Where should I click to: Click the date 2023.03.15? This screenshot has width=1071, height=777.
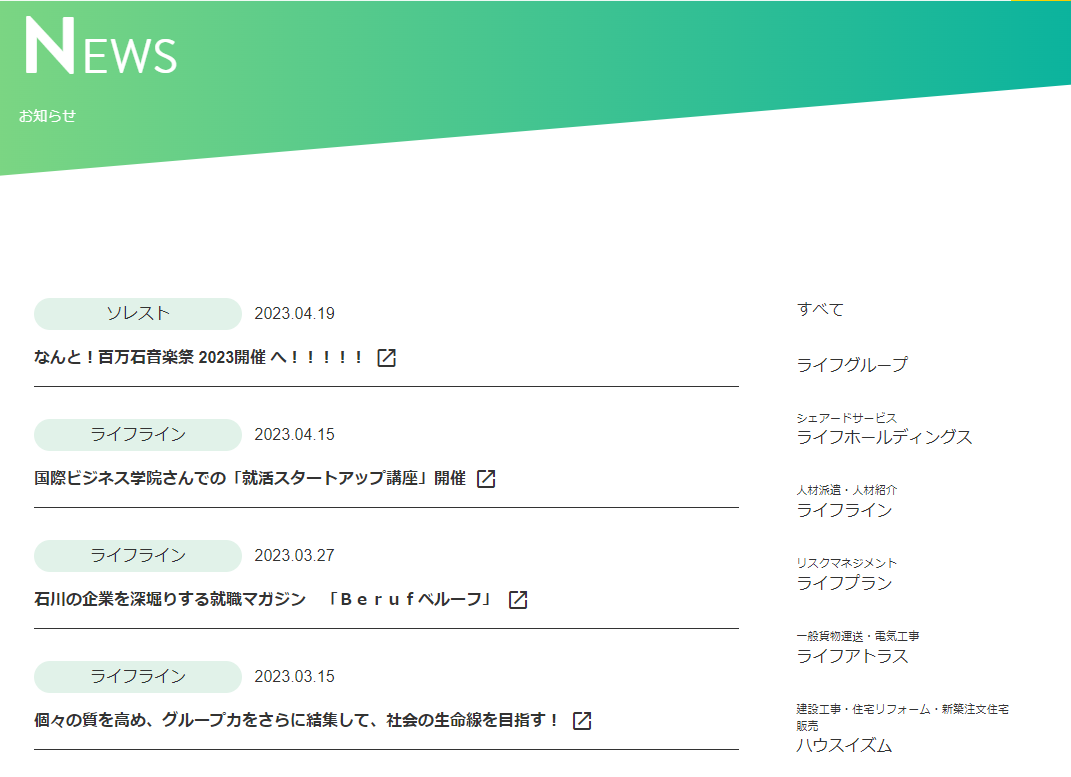[x=294, y=676]
